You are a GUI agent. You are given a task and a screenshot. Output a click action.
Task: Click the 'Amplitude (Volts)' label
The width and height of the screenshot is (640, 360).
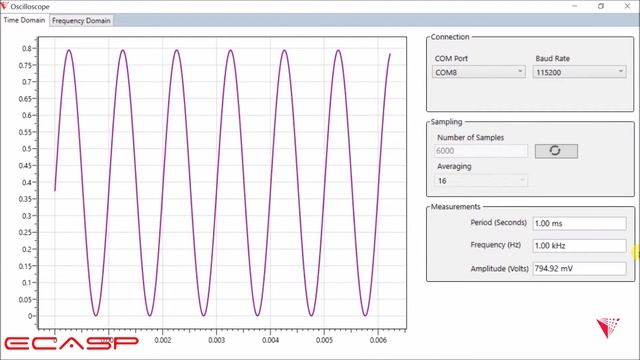pos(499,269)
